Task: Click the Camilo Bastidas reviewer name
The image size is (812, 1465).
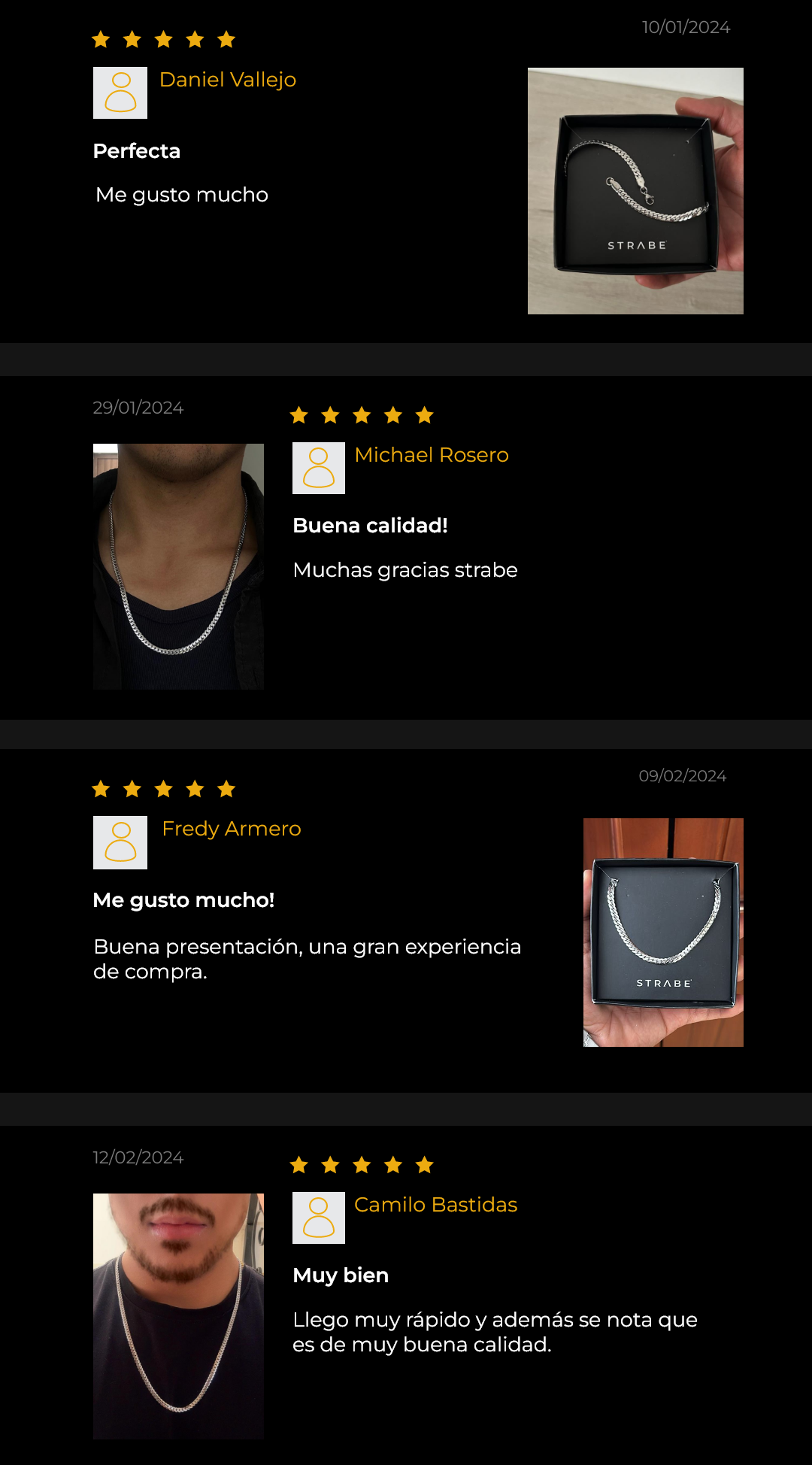Action: coord(435,1205)
